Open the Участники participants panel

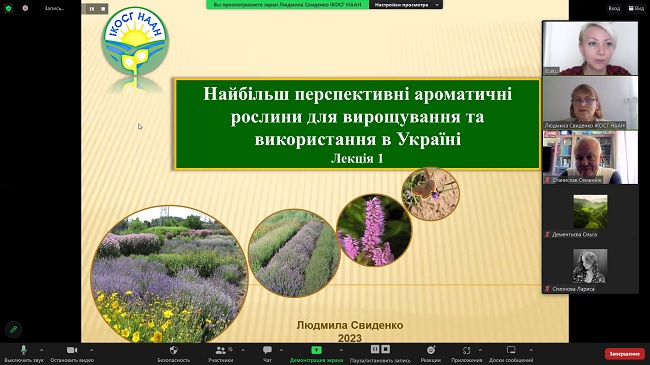(x=221, y=350)
